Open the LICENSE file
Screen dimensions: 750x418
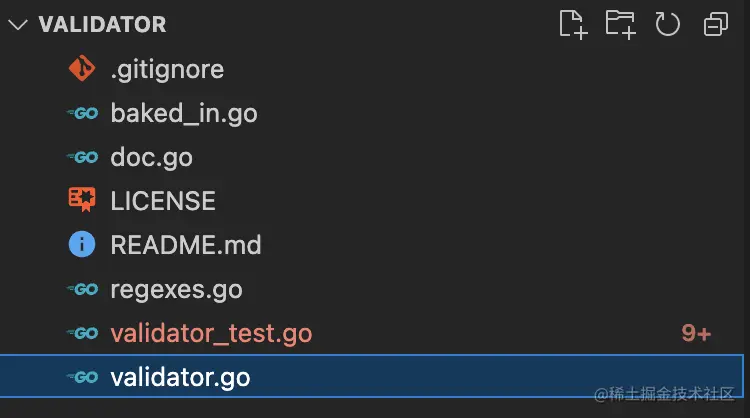[163, 200]
